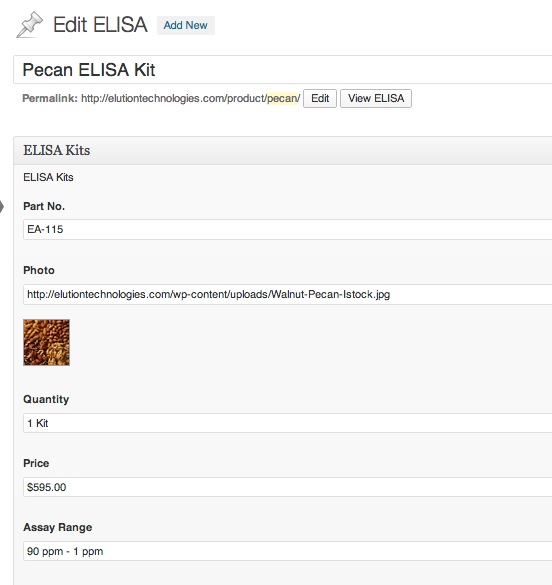Viewport: 552px width, 585px height.
Task: Click the Price field label
Action: (x=36, y=463)
